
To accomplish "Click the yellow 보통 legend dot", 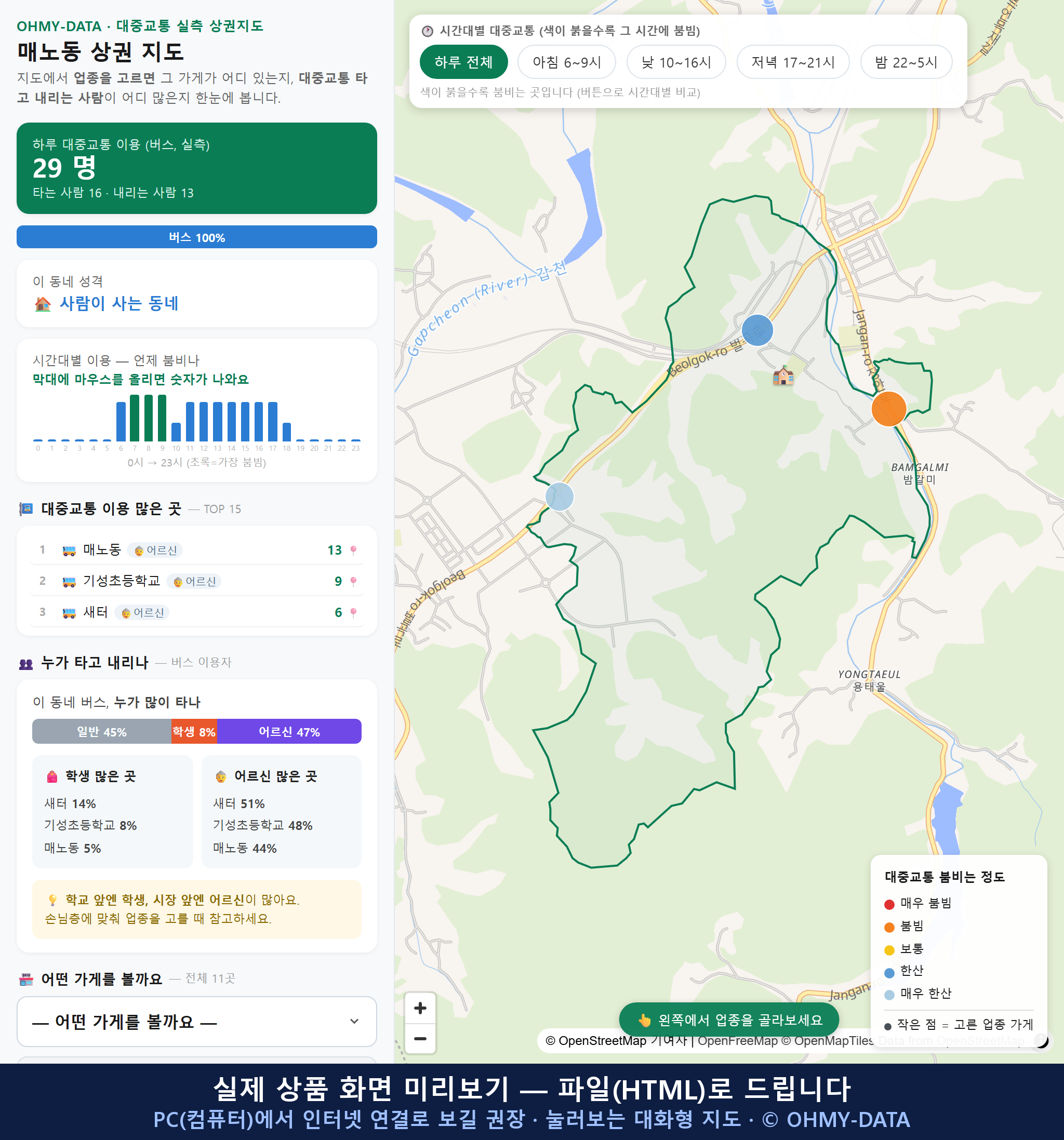I will [x=889, y=950].
